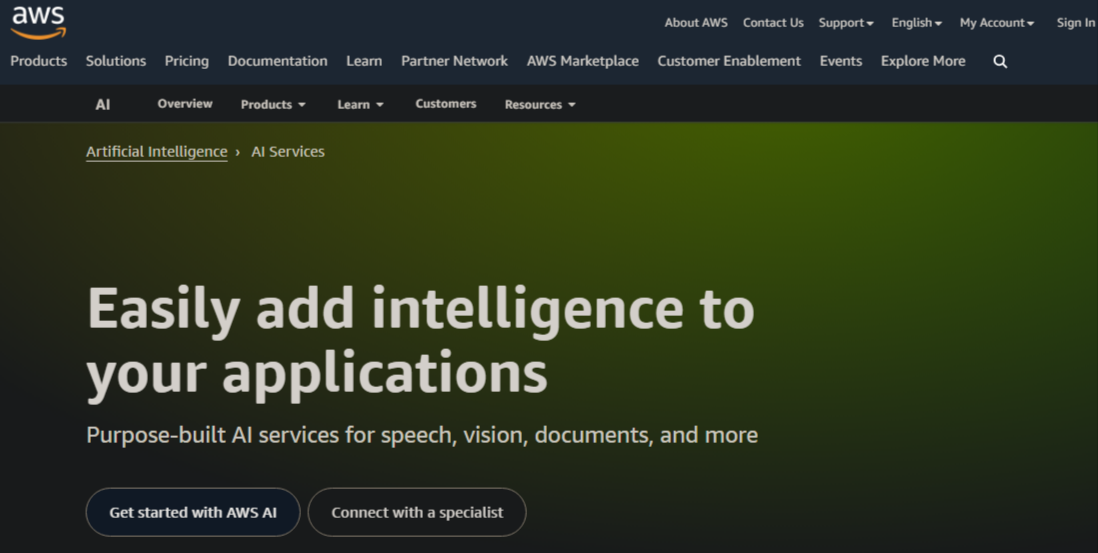
Task: Expand the AI Learn dropdown
Action: (x=361, y=104)
